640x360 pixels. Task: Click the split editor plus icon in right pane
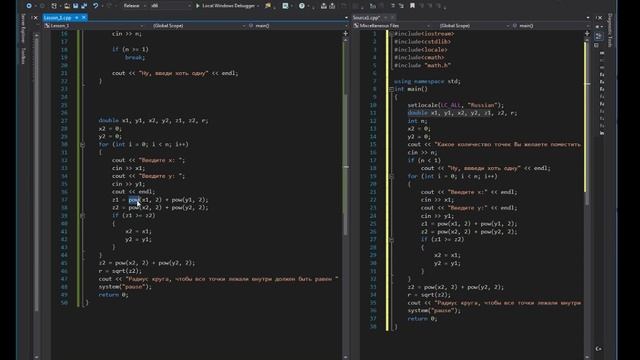(x=587, y=33)
